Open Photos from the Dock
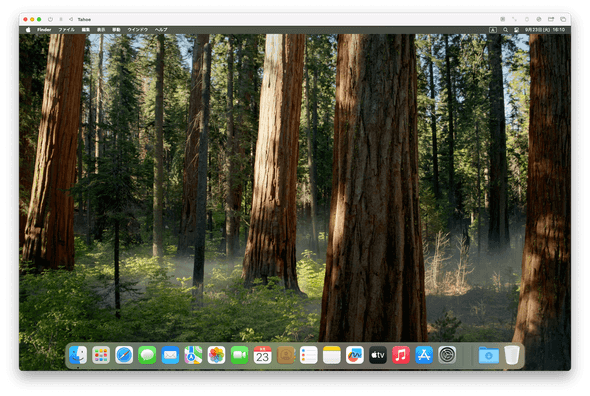 (x=216, y=355)
